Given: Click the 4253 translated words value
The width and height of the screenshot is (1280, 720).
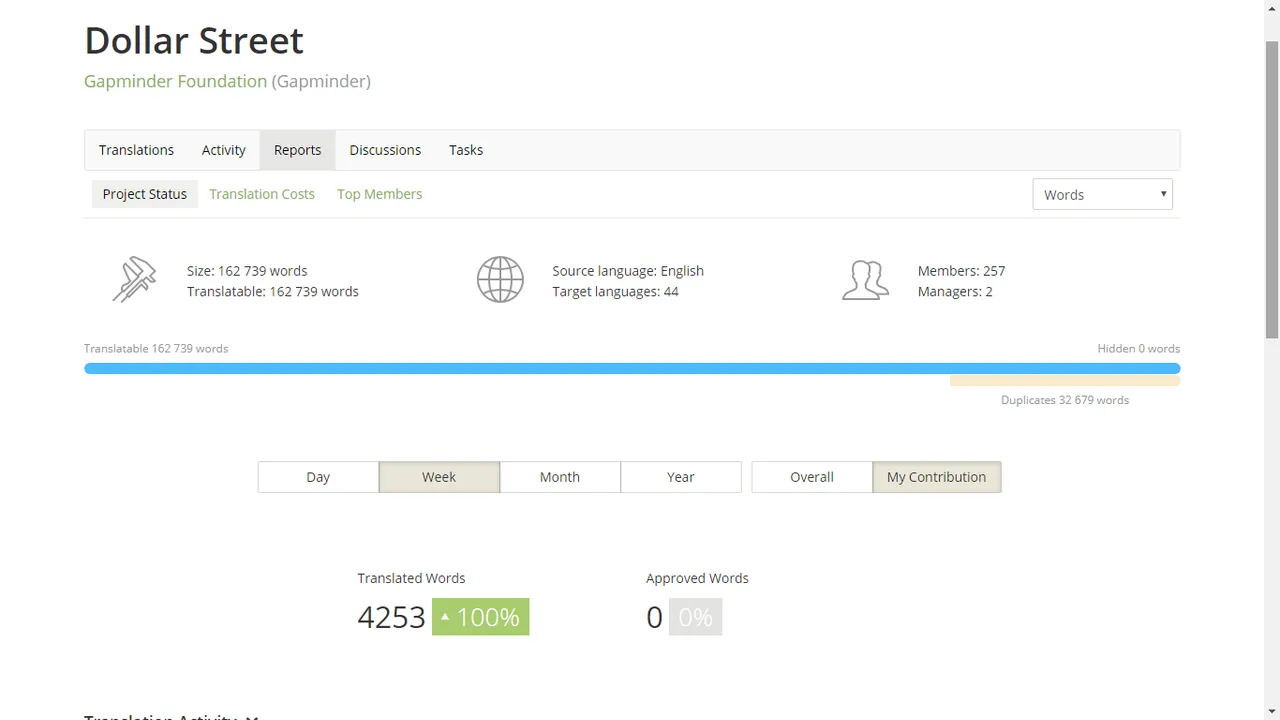Looking at the screenshot, I should [391, 617].
